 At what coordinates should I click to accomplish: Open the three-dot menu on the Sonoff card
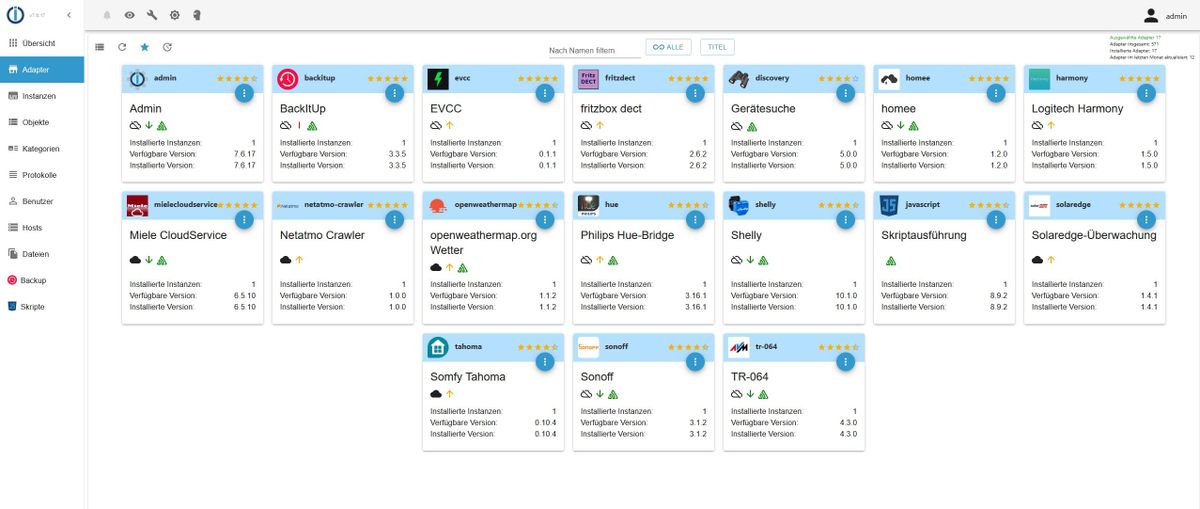(695, 362)
